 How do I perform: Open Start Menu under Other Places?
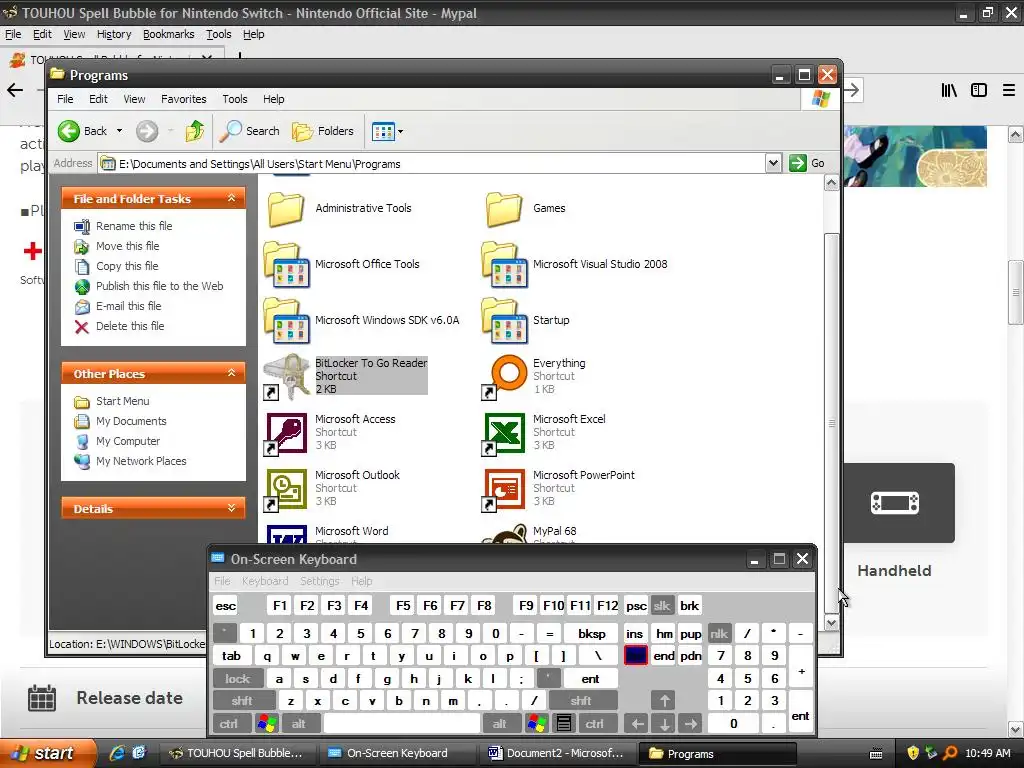pos(122,401)
